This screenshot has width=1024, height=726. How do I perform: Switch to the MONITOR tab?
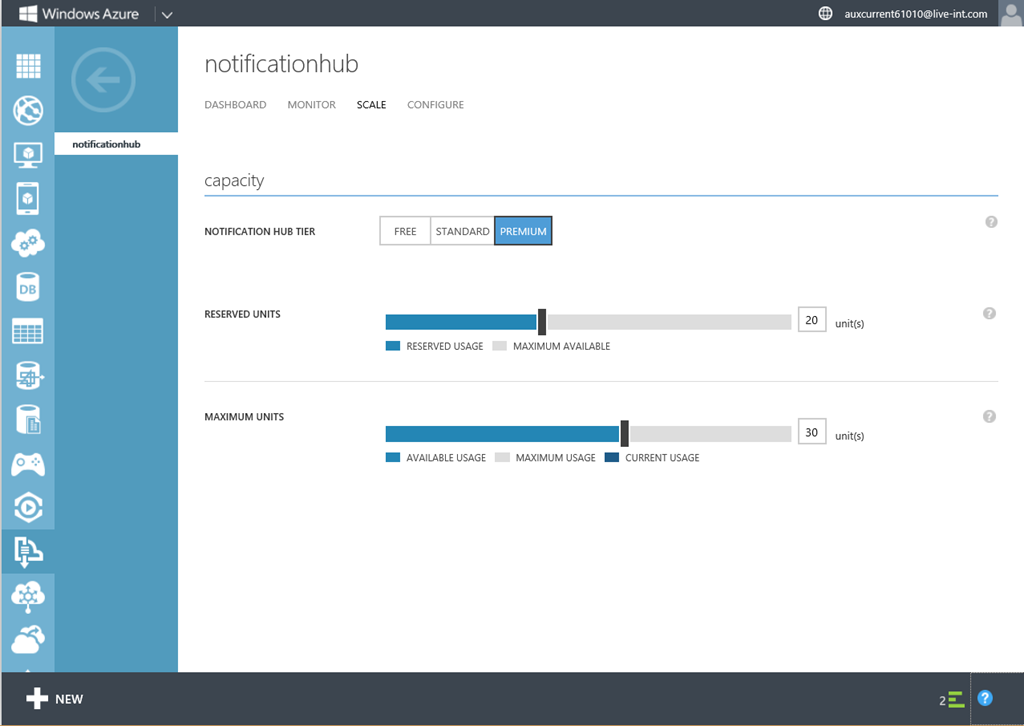tap(312, 104)
